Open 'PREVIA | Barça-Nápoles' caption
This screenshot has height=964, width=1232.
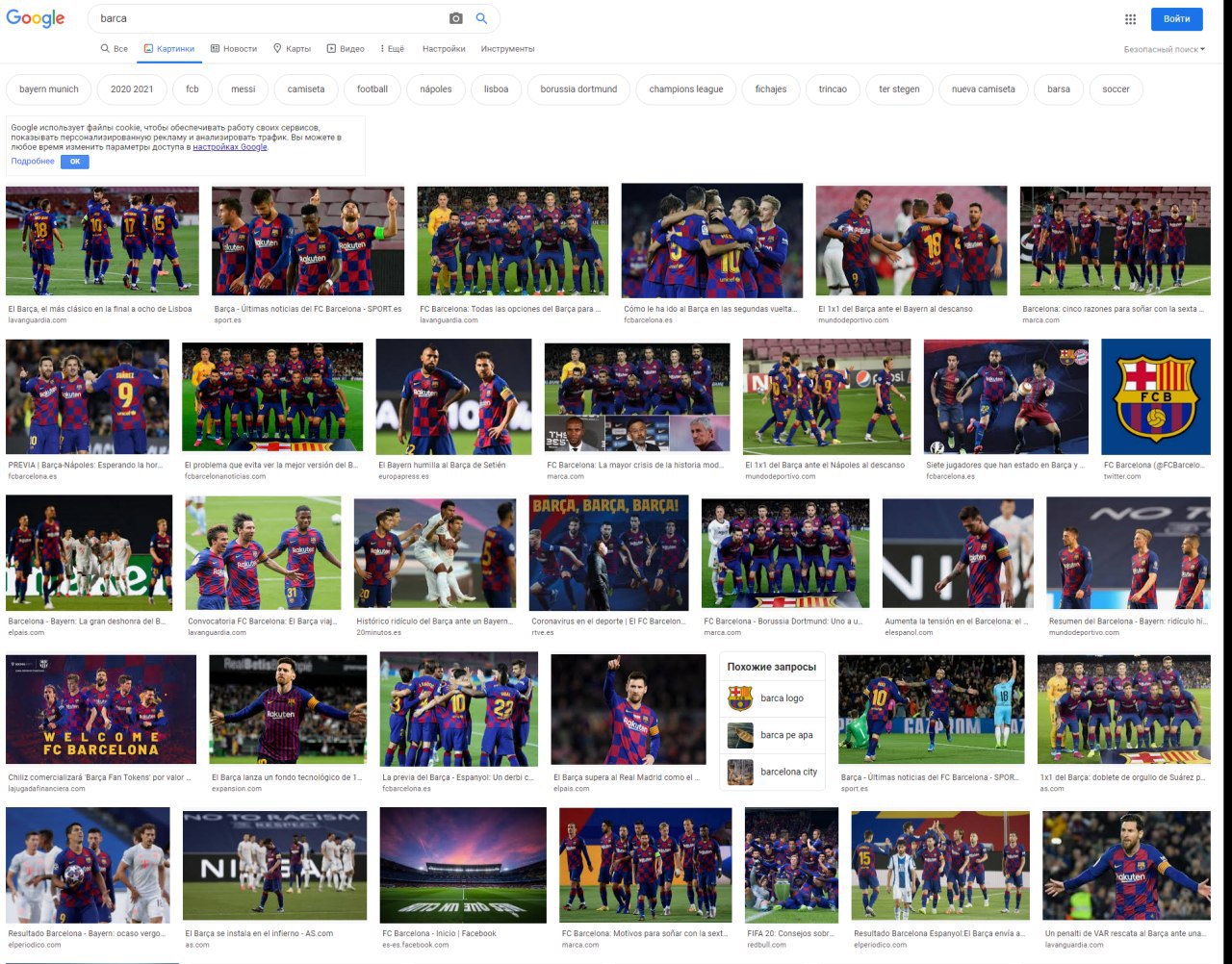(x=86, y=466)
